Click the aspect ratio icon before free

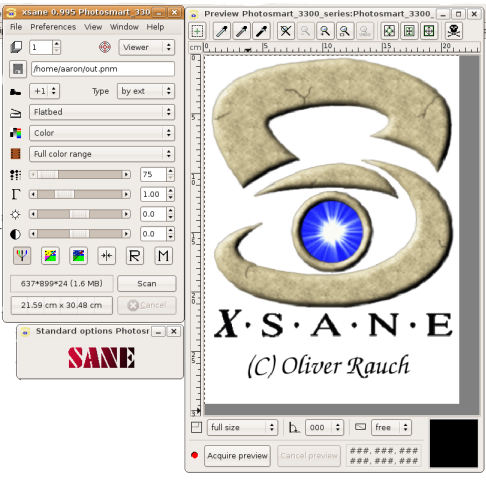point(360,427)
